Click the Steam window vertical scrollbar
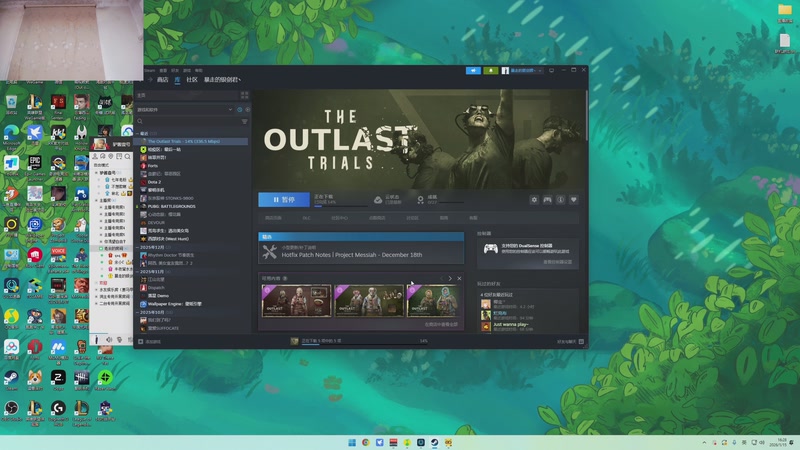800x450 pixels. tap(586, 116)
